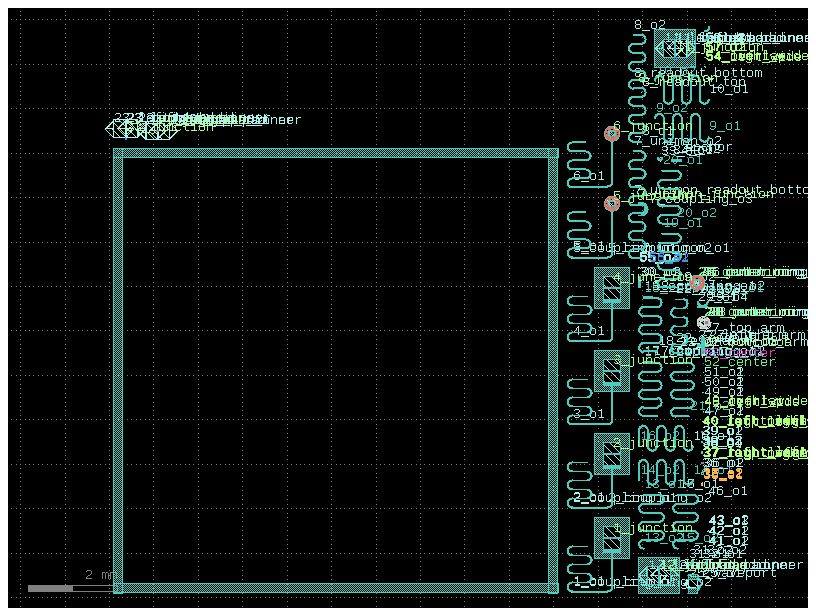Select the hatched pad at 1_junction
The image size is (816, 616).
[x=612, y=539]
